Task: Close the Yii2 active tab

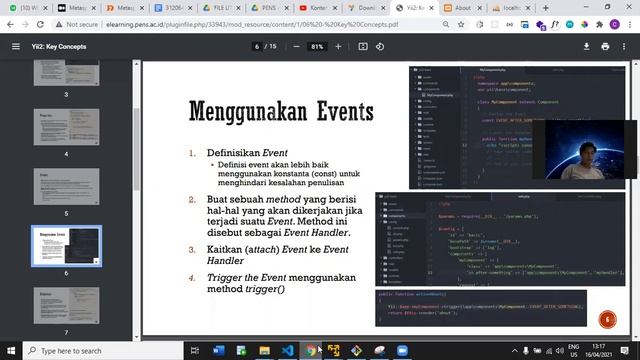Action: pyautogui.click(x=431, y=8)
